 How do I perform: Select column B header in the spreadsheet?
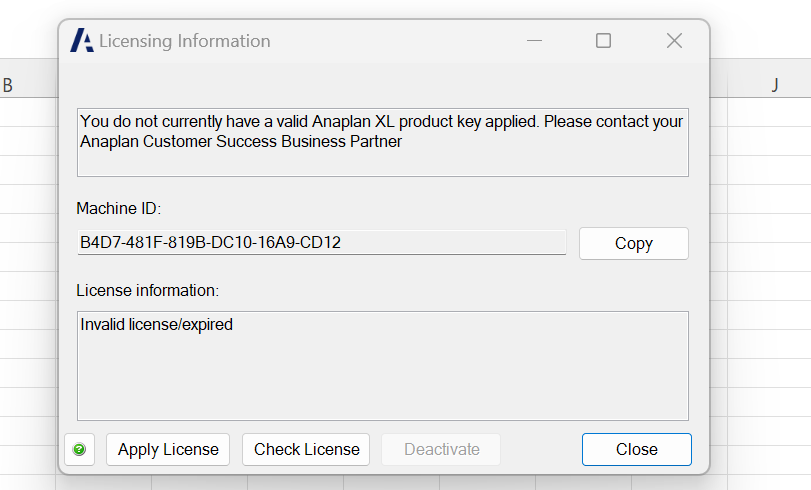[8, 85]
